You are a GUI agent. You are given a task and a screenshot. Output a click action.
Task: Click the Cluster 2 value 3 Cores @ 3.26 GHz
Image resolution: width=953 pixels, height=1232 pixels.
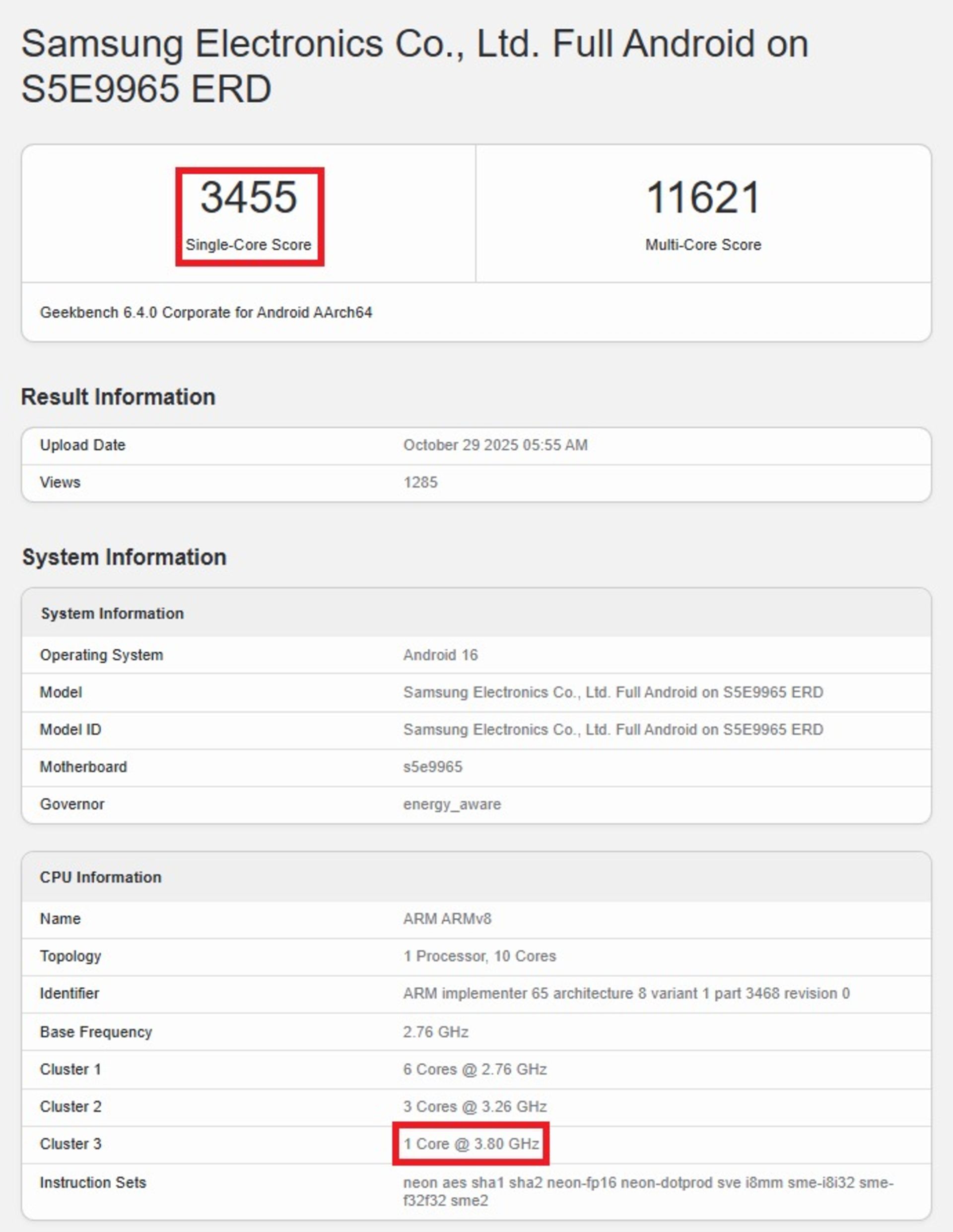click(x=475, y=1106)
